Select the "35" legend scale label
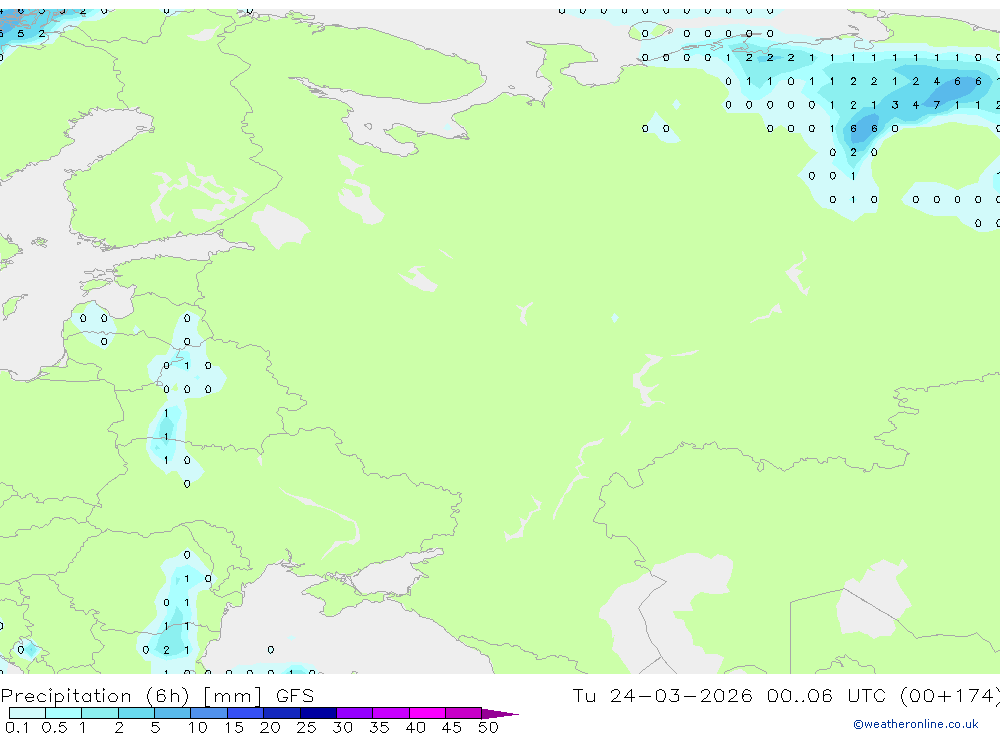Viewport: 1000px width, 733px height. 379,727
